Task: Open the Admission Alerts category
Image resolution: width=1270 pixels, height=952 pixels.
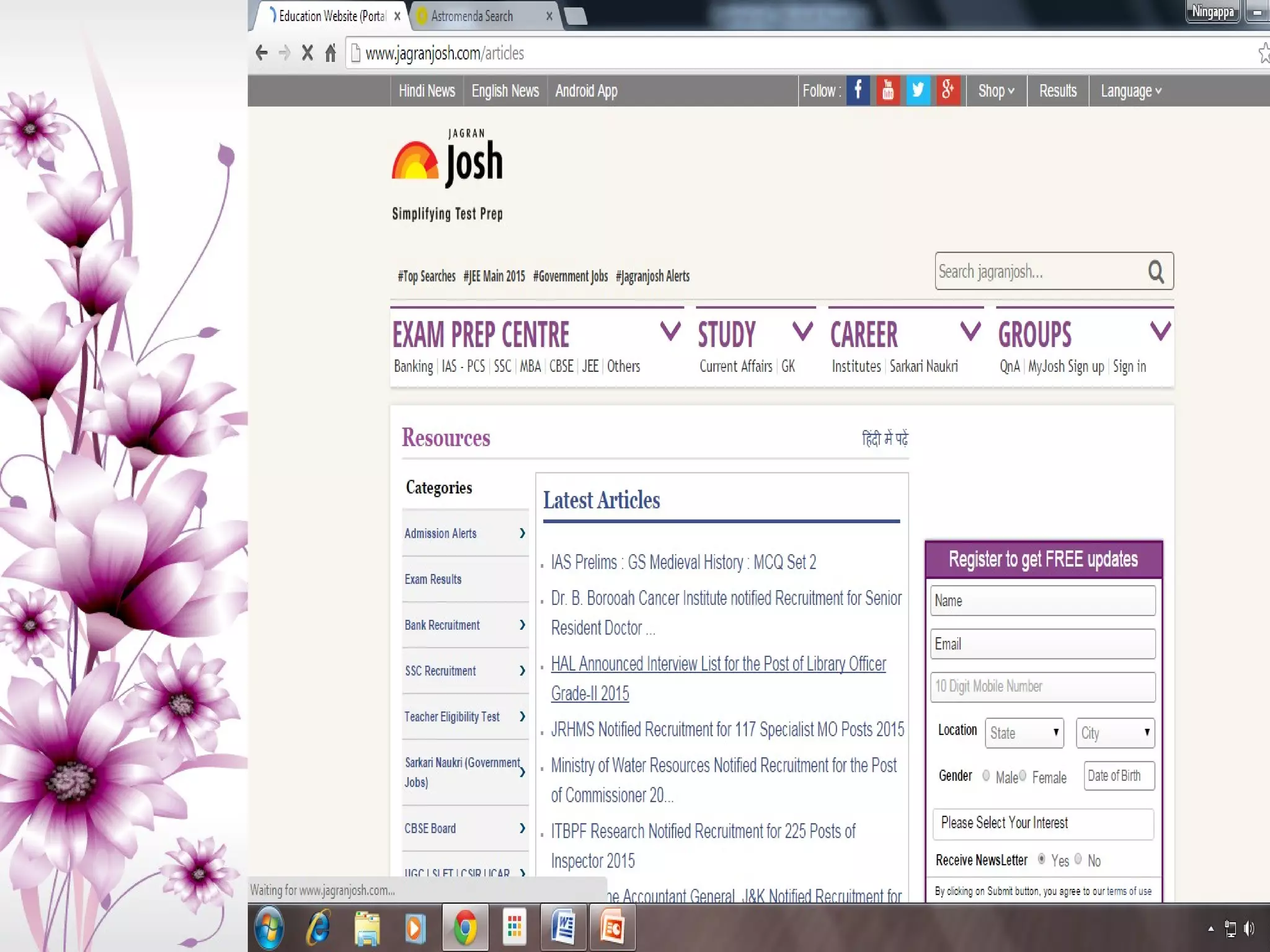Action: 465,533
